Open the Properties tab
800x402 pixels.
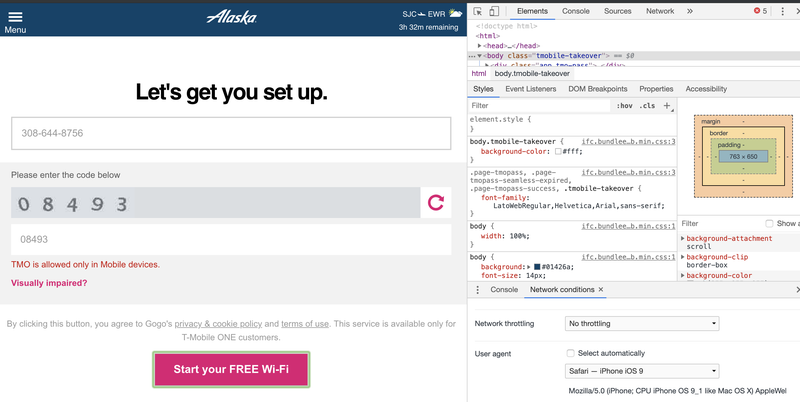point(656,89)
